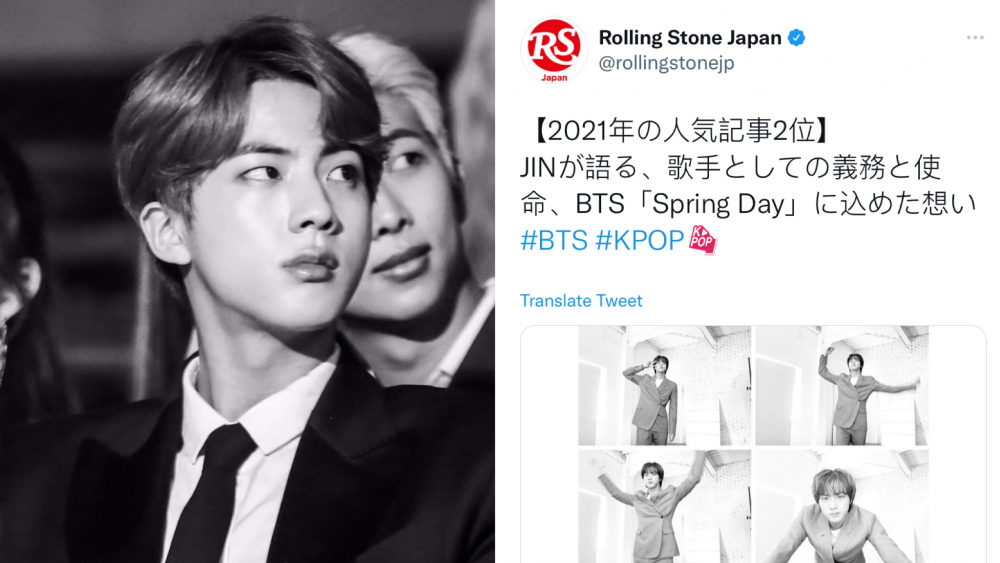The width and height of the screenshot is (1000, 563).
Task: Open the bottom-right close-up tweet photo
Action: pos(842,506)
